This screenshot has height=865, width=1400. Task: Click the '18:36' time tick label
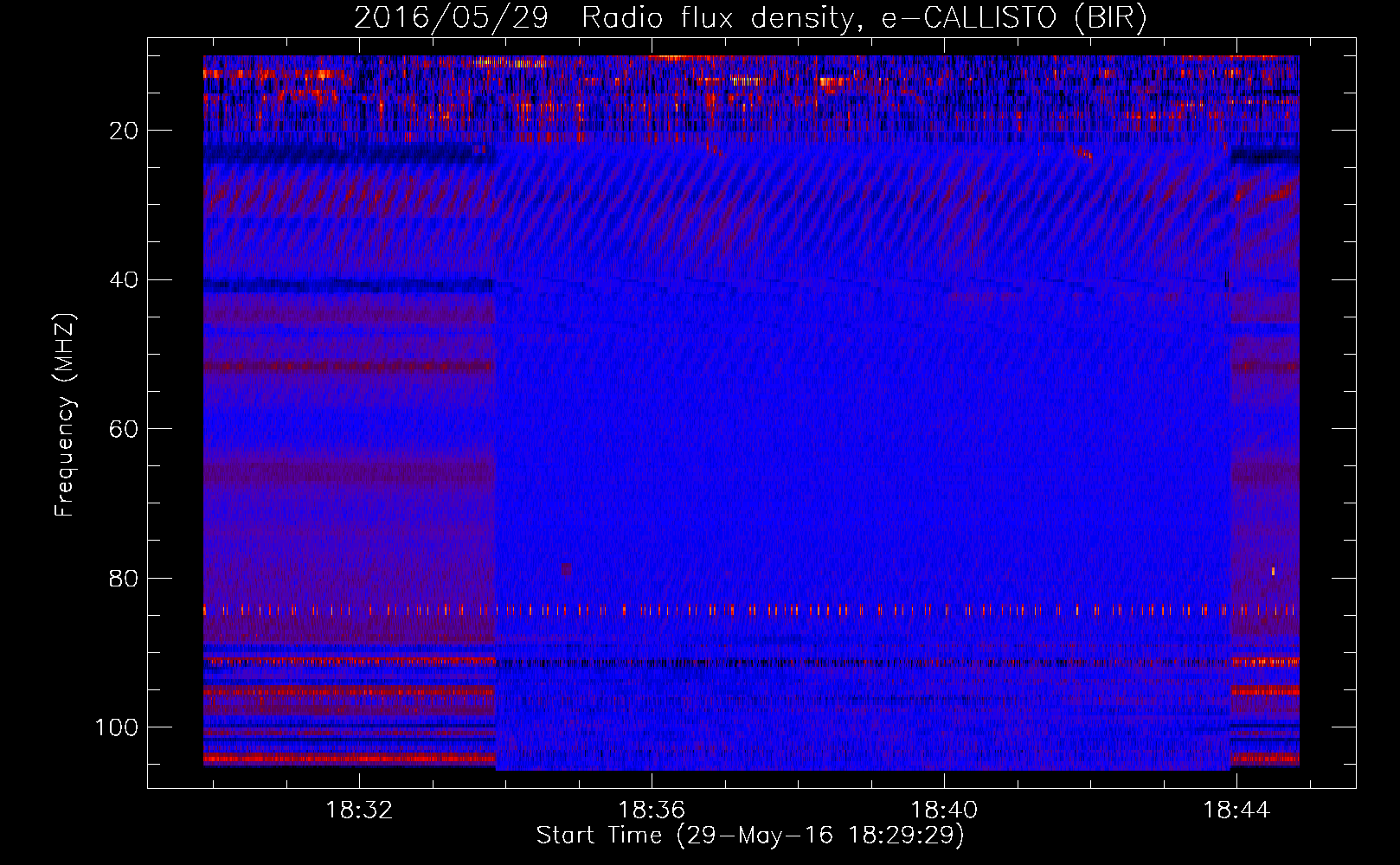pyautogui.click(x=652, y=811)
